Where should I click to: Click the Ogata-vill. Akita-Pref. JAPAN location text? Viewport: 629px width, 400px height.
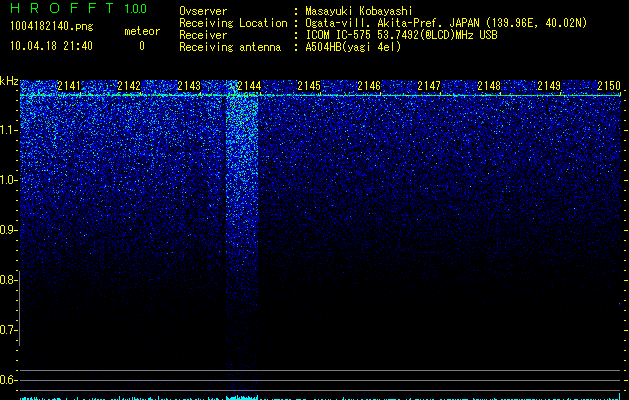click(446, 23)
